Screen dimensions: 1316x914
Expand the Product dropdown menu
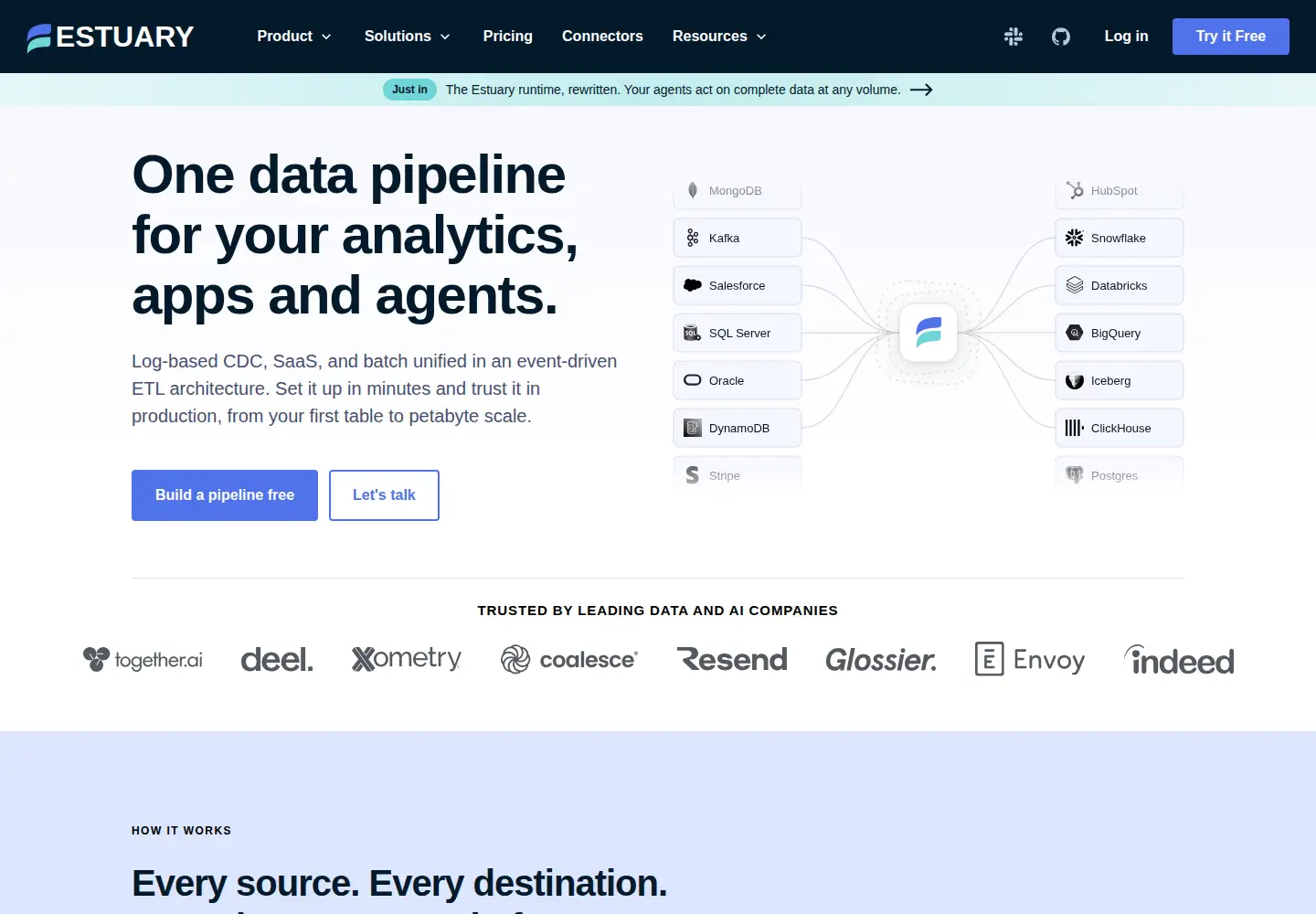[294, 37]
